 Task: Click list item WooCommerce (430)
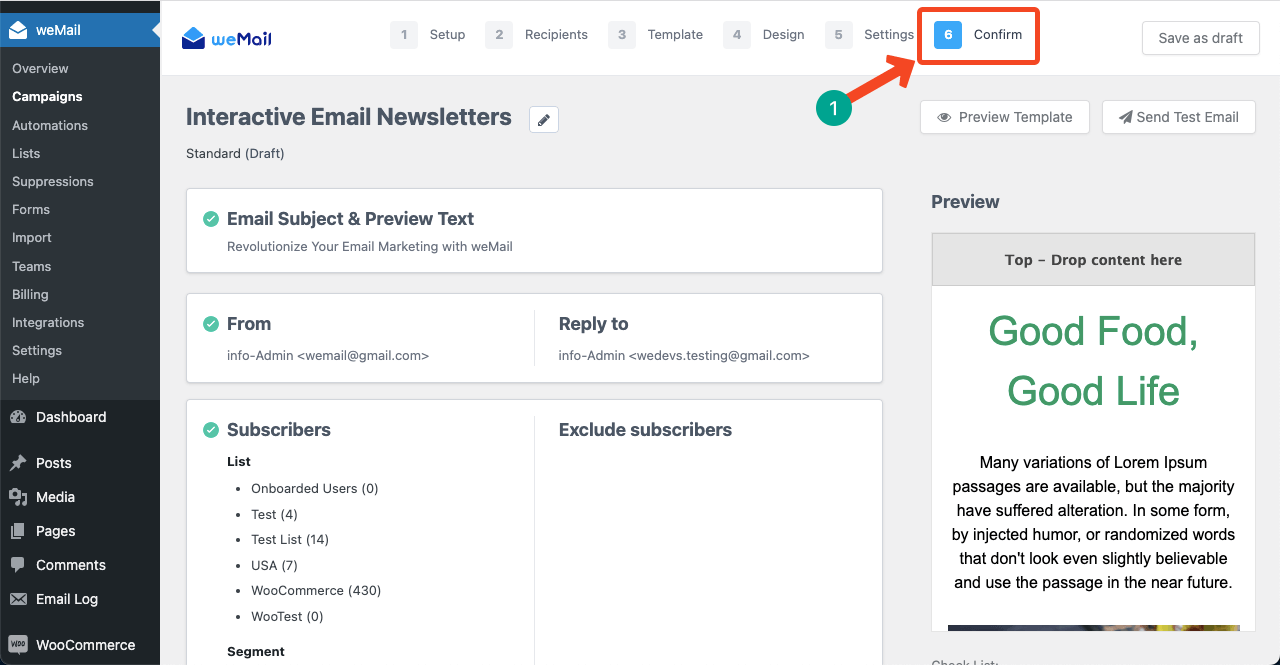click(316, 591)
